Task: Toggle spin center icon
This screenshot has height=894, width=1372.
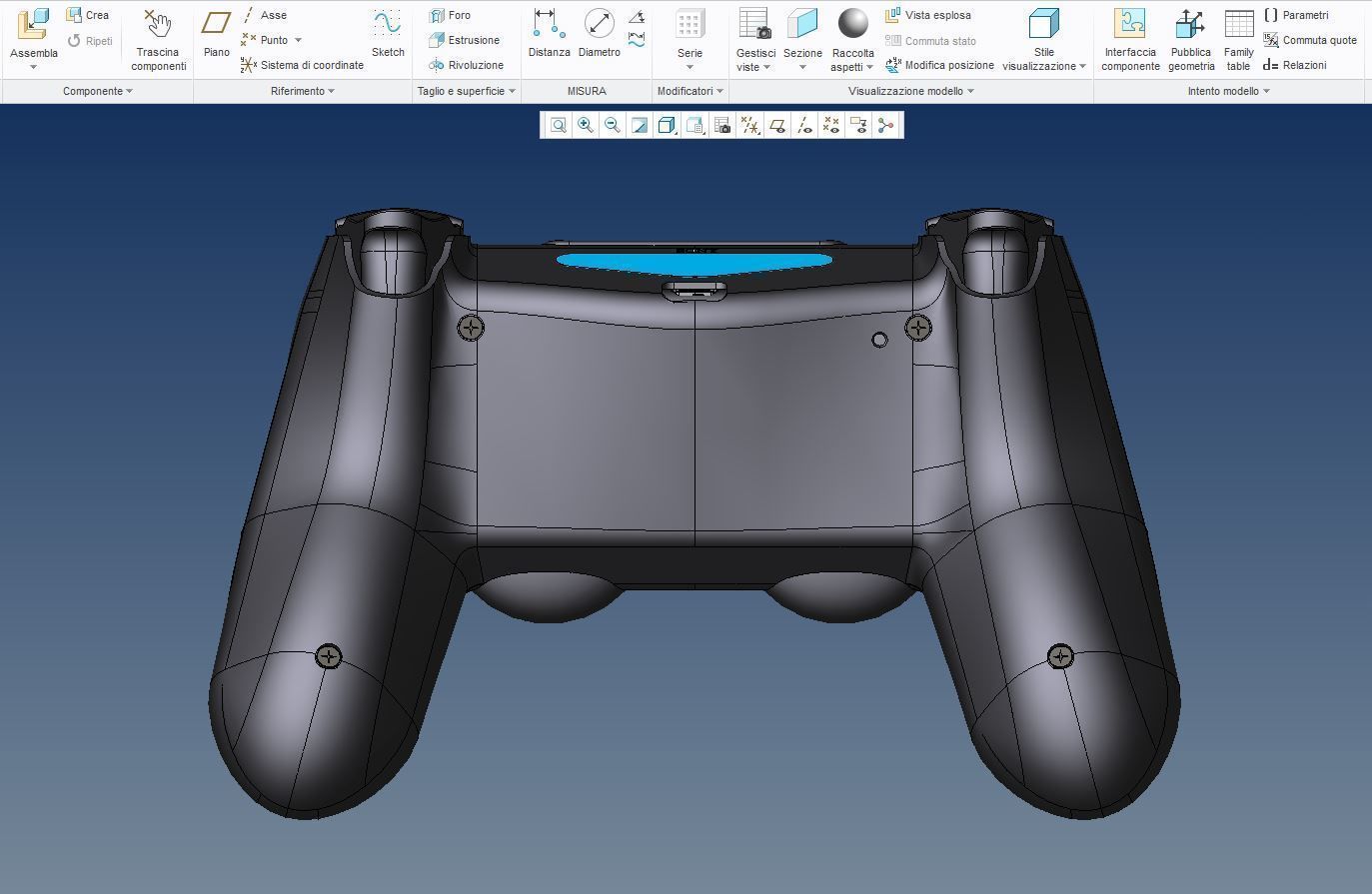Action: 885,125
